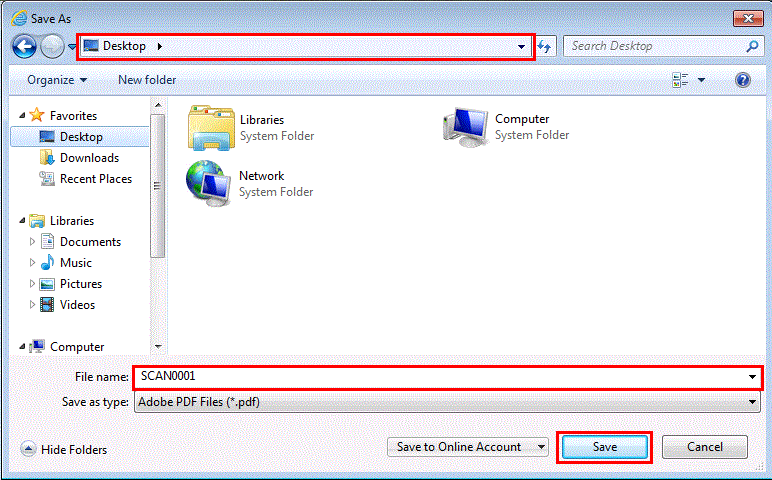Open the Computer system folder icon
Image resolution: width=772 pixels, height=480 pixels.
coord(465,126)
